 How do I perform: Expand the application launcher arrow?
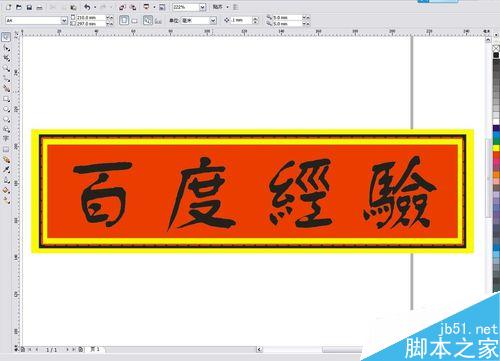(154, 7)
